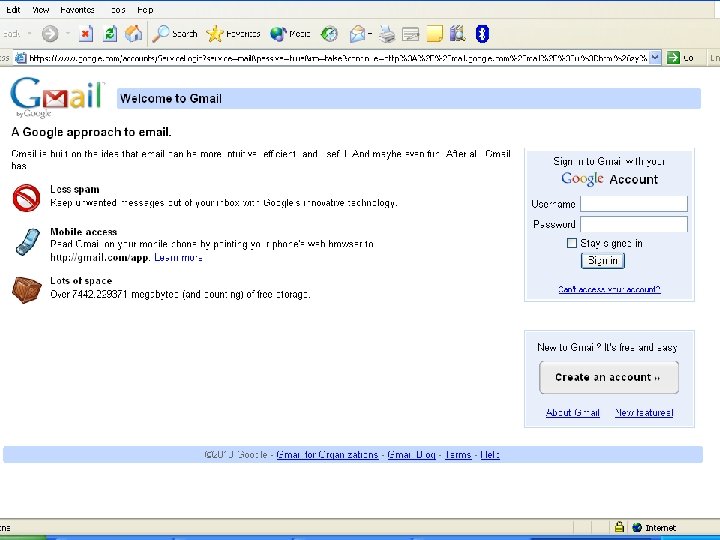Click the Internet zone globe in status bar
The image size is (720, 540).
(636, 528)
